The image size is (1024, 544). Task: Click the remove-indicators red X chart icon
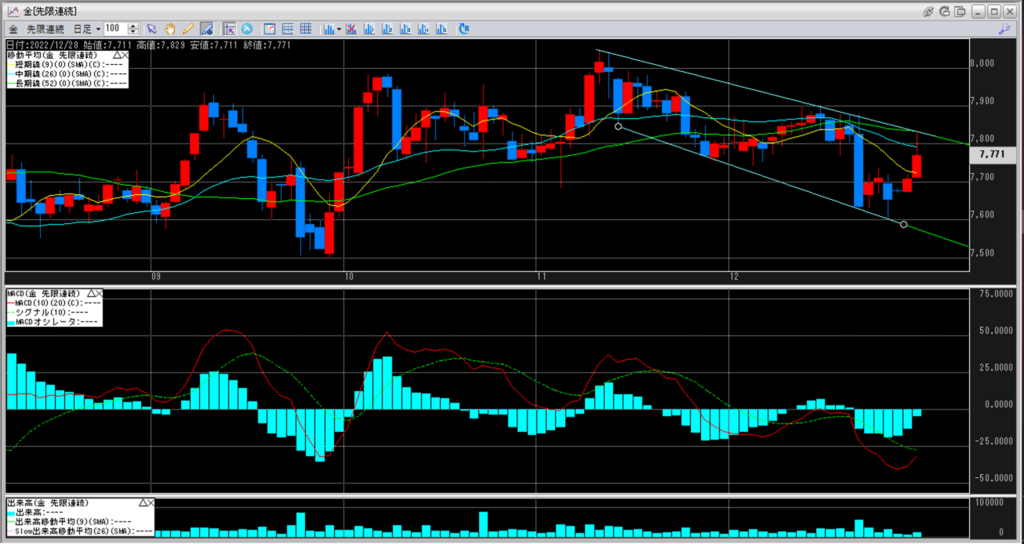point(351,29)
